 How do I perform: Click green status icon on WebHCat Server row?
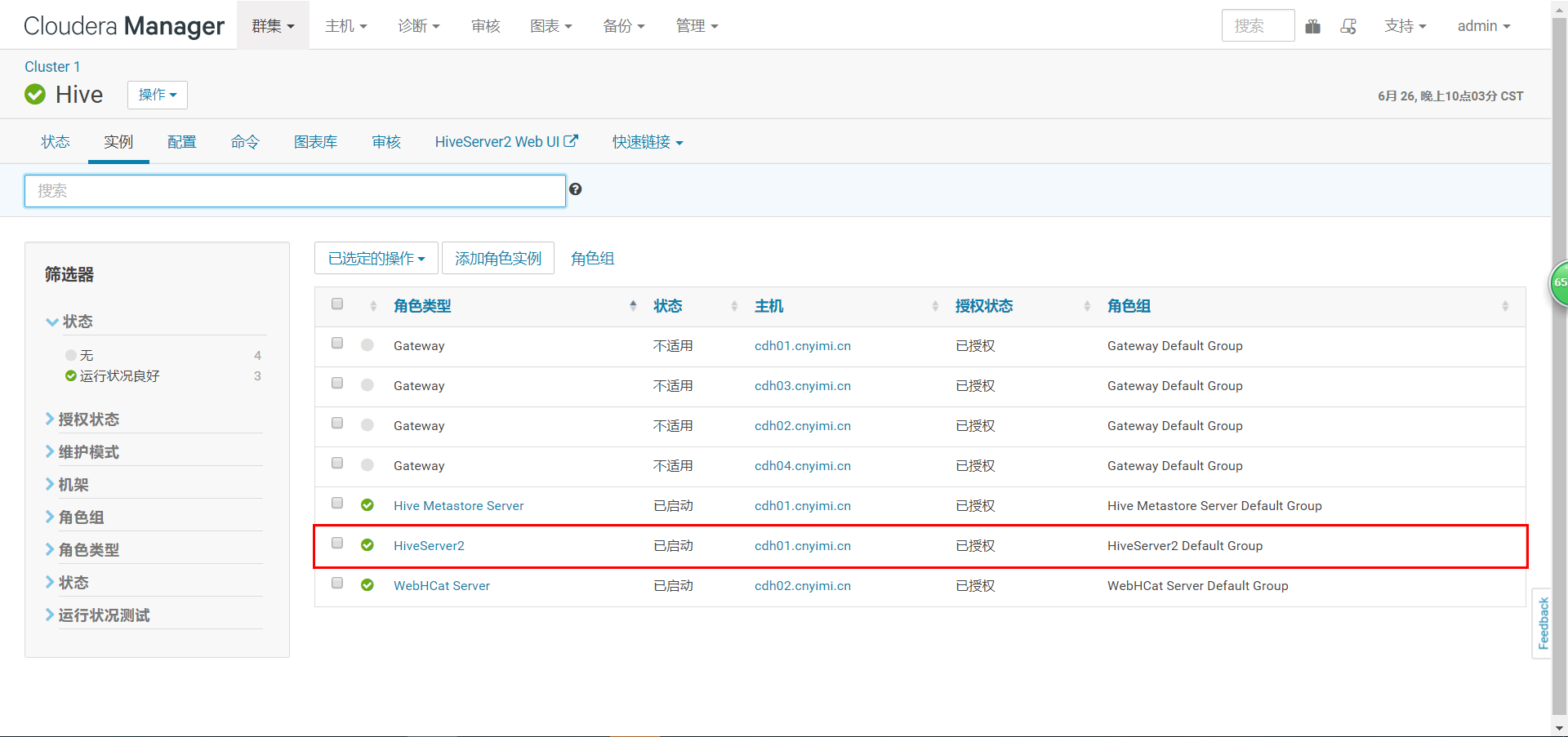tap(367, 584)
